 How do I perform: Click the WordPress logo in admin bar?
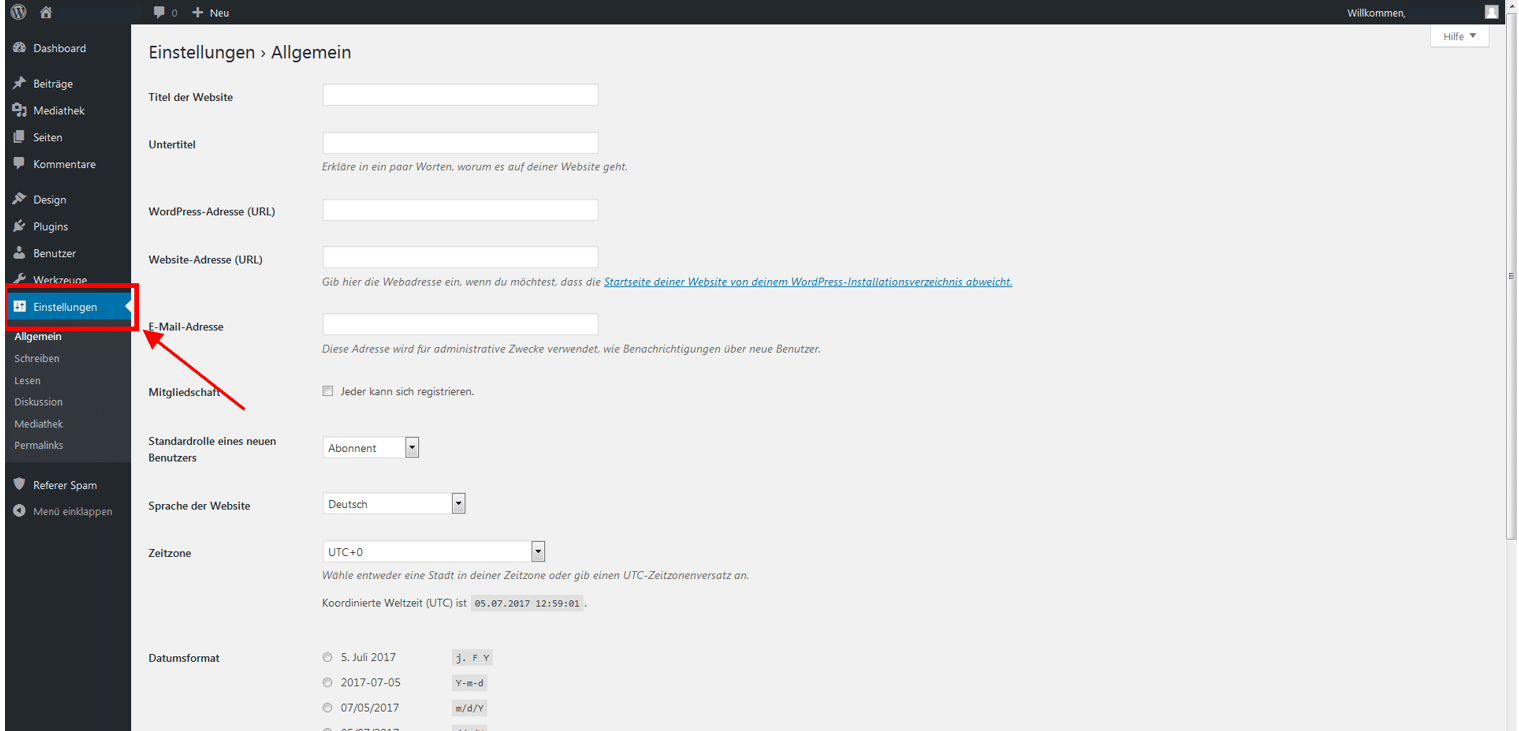point(18,13)
